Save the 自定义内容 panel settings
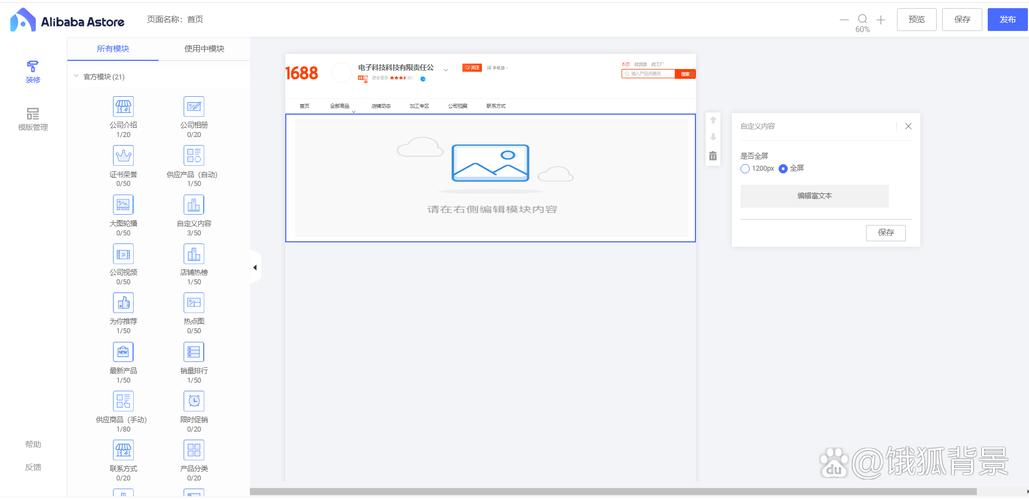This screenshot has height=500, width=1029. pos(886,232)
